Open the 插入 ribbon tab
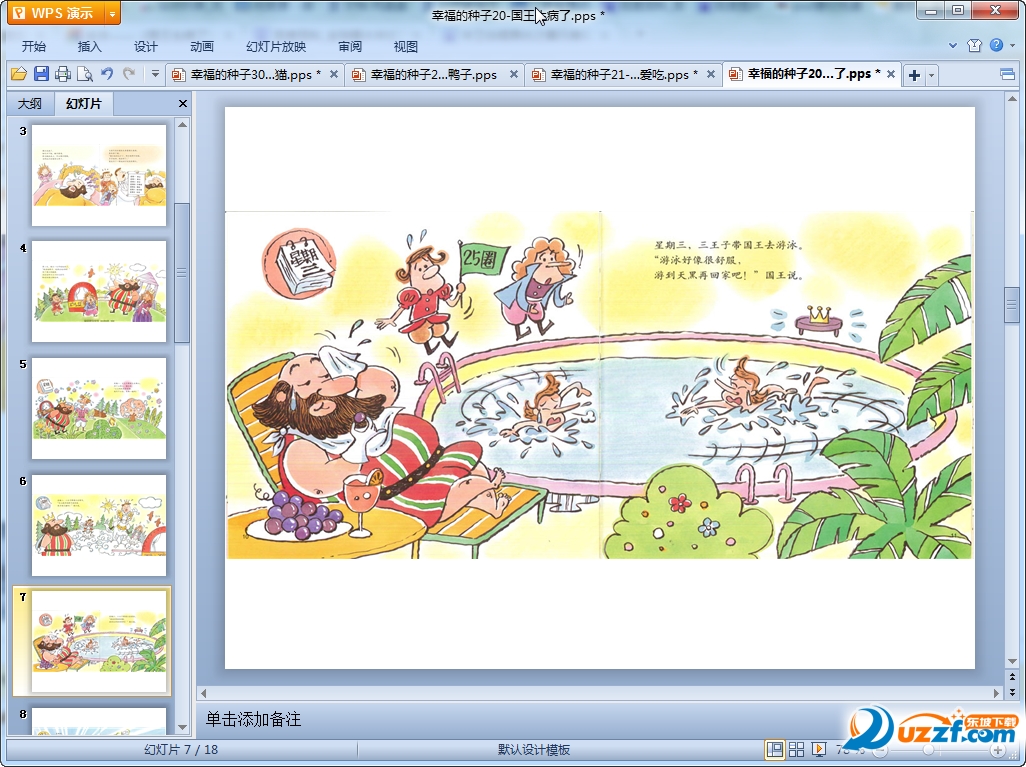The height and width of the screenshot is (767, 1026). click(90, 46)
